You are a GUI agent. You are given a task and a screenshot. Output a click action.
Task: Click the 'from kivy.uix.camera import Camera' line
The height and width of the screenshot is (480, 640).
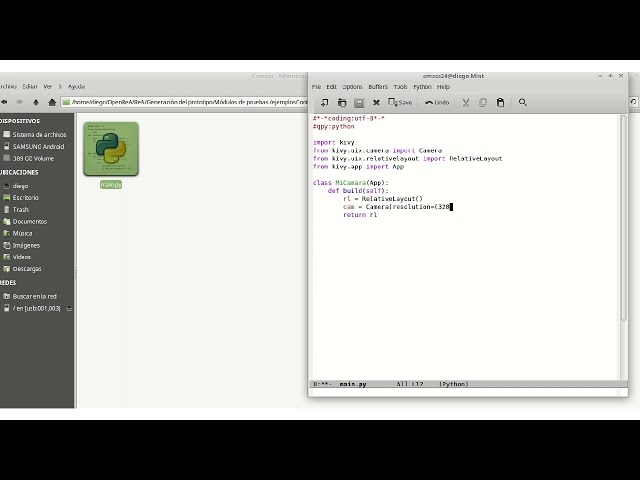[x=377, y=151]
